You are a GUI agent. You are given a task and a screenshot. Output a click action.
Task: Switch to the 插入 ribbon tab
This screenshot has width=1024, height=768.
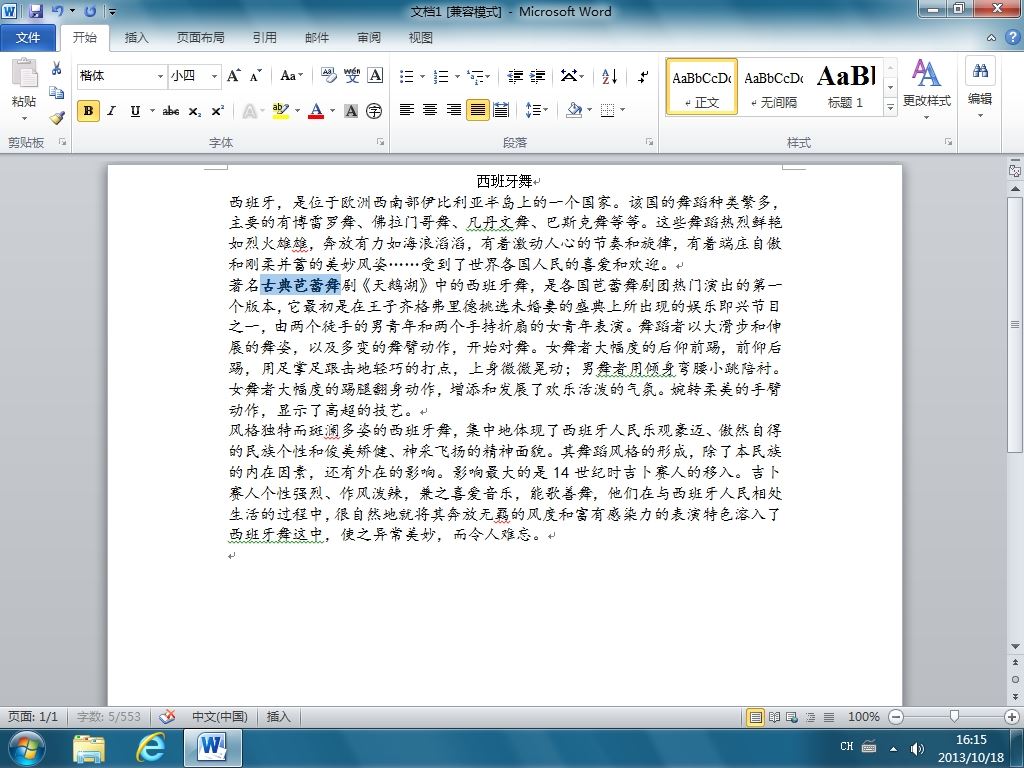pos(136,38)
